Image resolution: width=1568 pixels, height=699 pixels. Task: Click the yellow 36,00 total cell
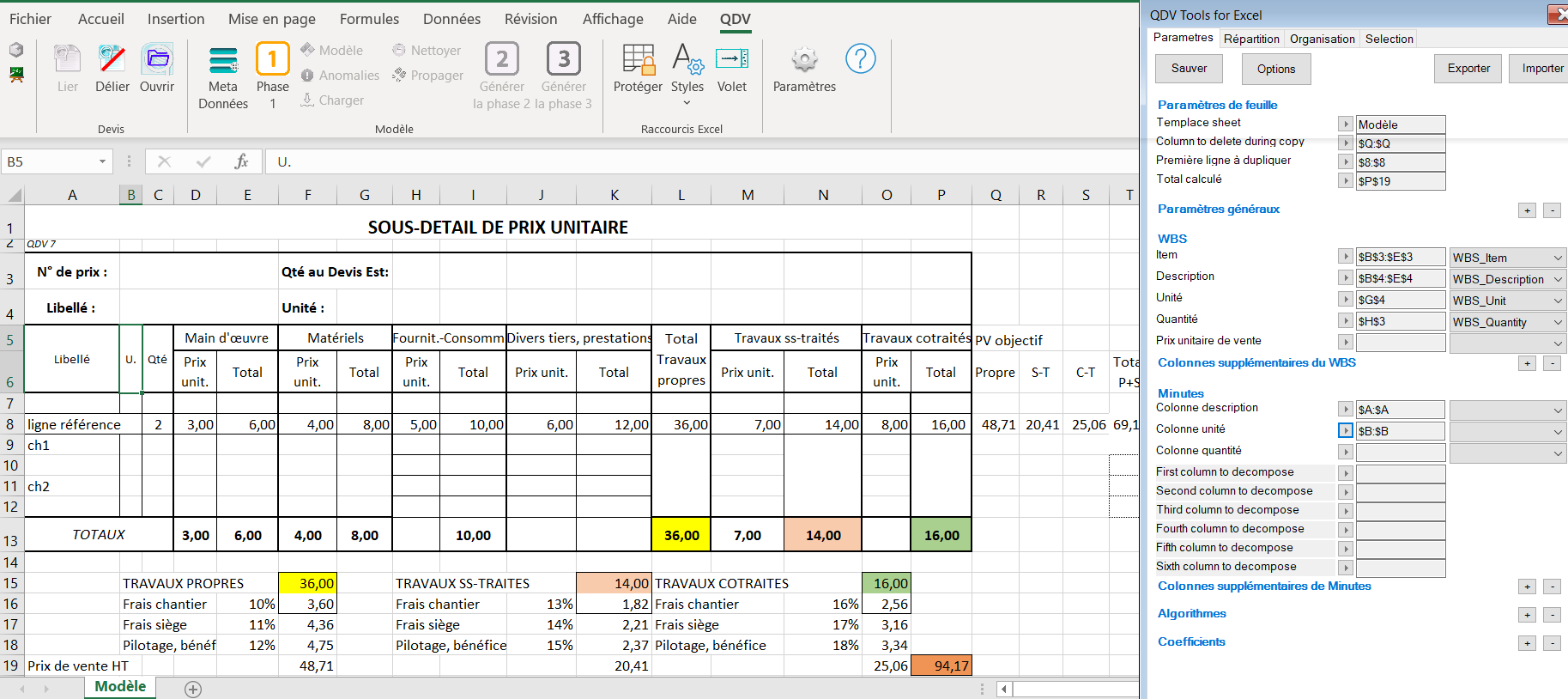(681, 535)
